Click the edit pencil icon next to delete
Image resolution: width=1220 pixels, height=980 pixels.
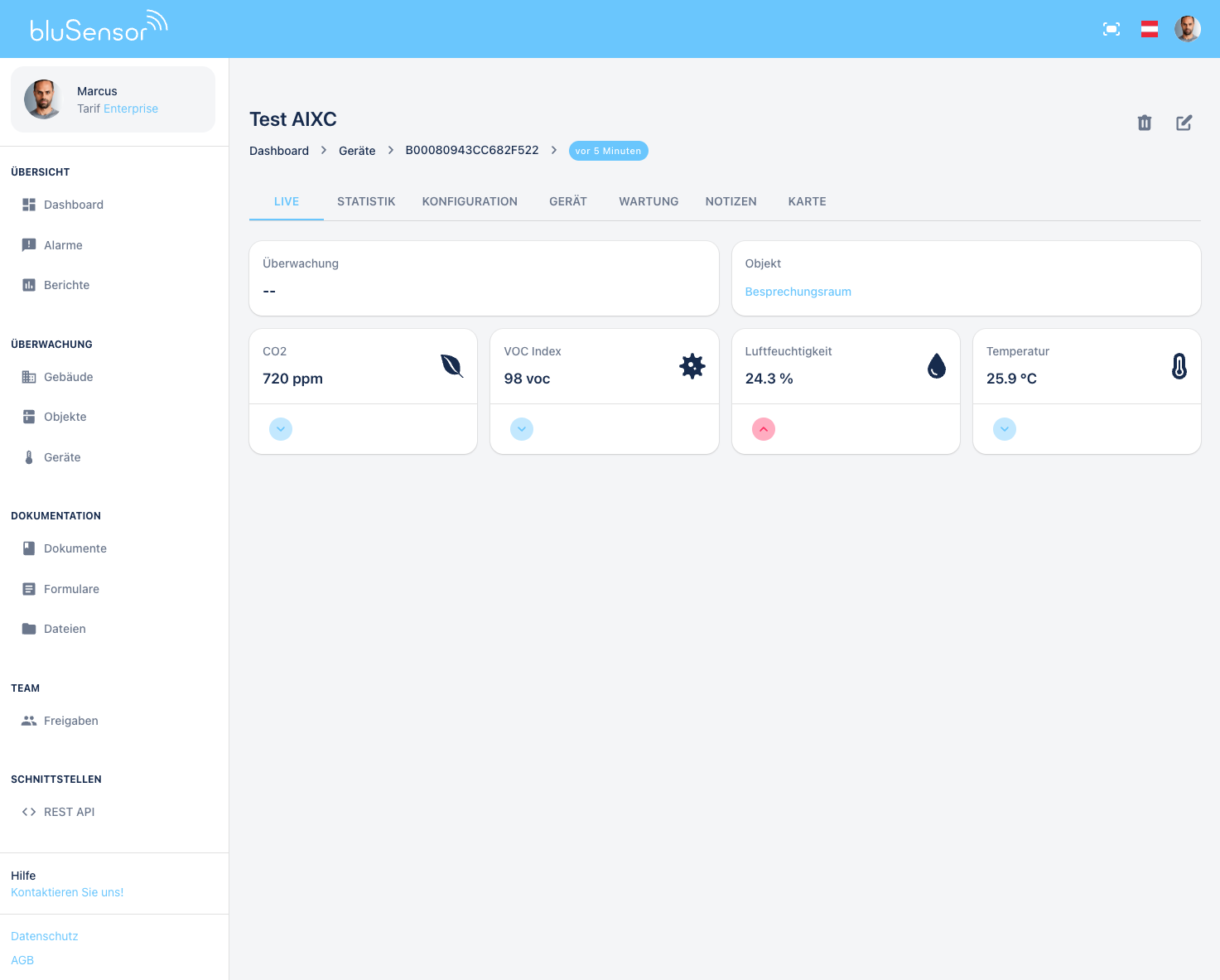coord(1184,123)
